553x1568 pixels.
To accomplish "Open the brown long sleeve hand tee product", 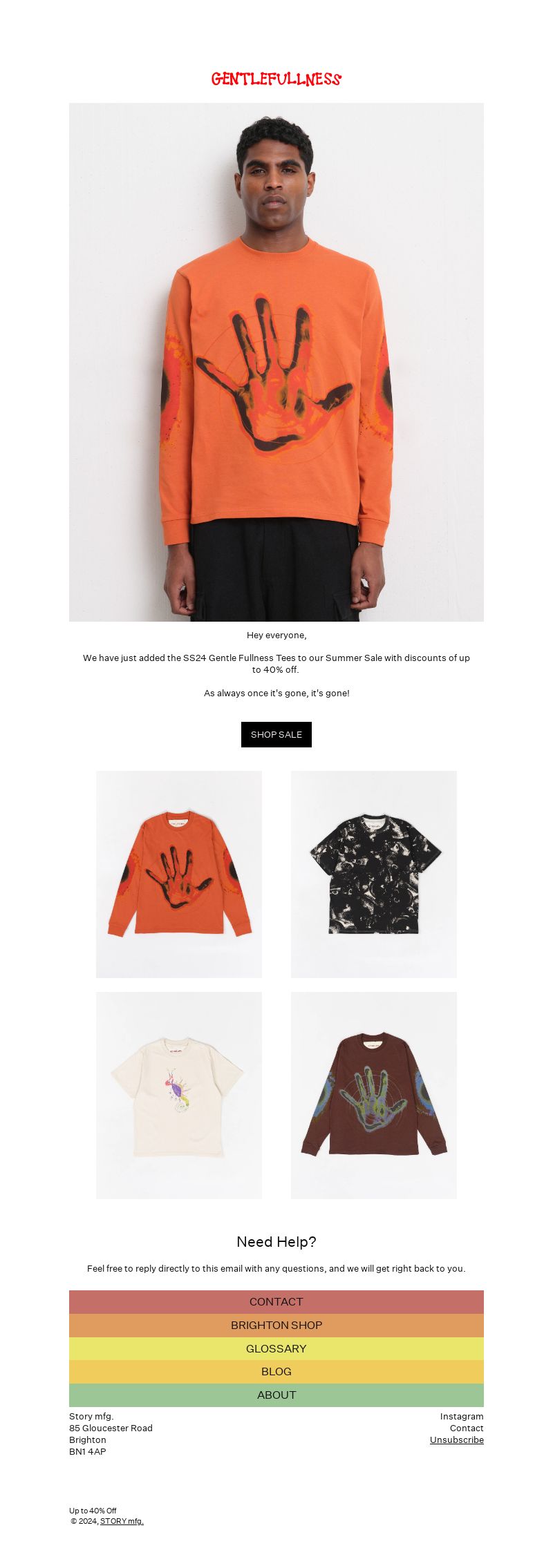I will pyautogui.click(x=374, y=1096).
